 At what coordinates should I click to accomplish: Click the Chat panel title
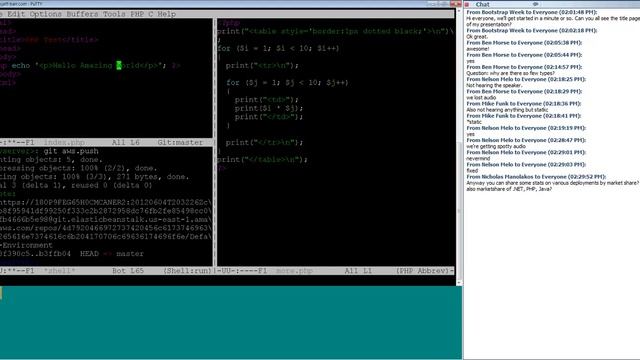tap(482, 4)
